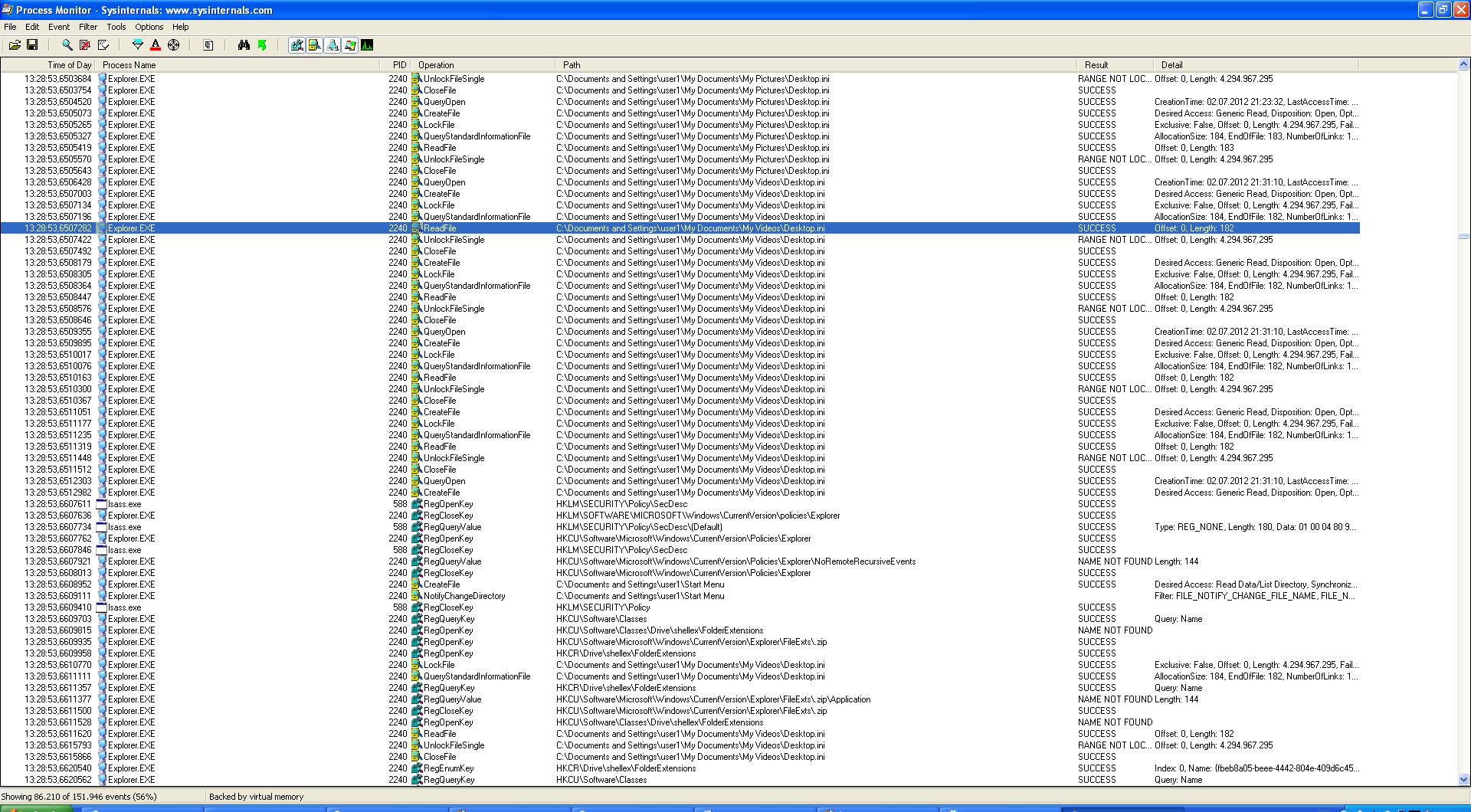Click the RegEnumKey operation text
Image resolution: width=1471 pixels, height=812 pixels.
coord(448,768)
